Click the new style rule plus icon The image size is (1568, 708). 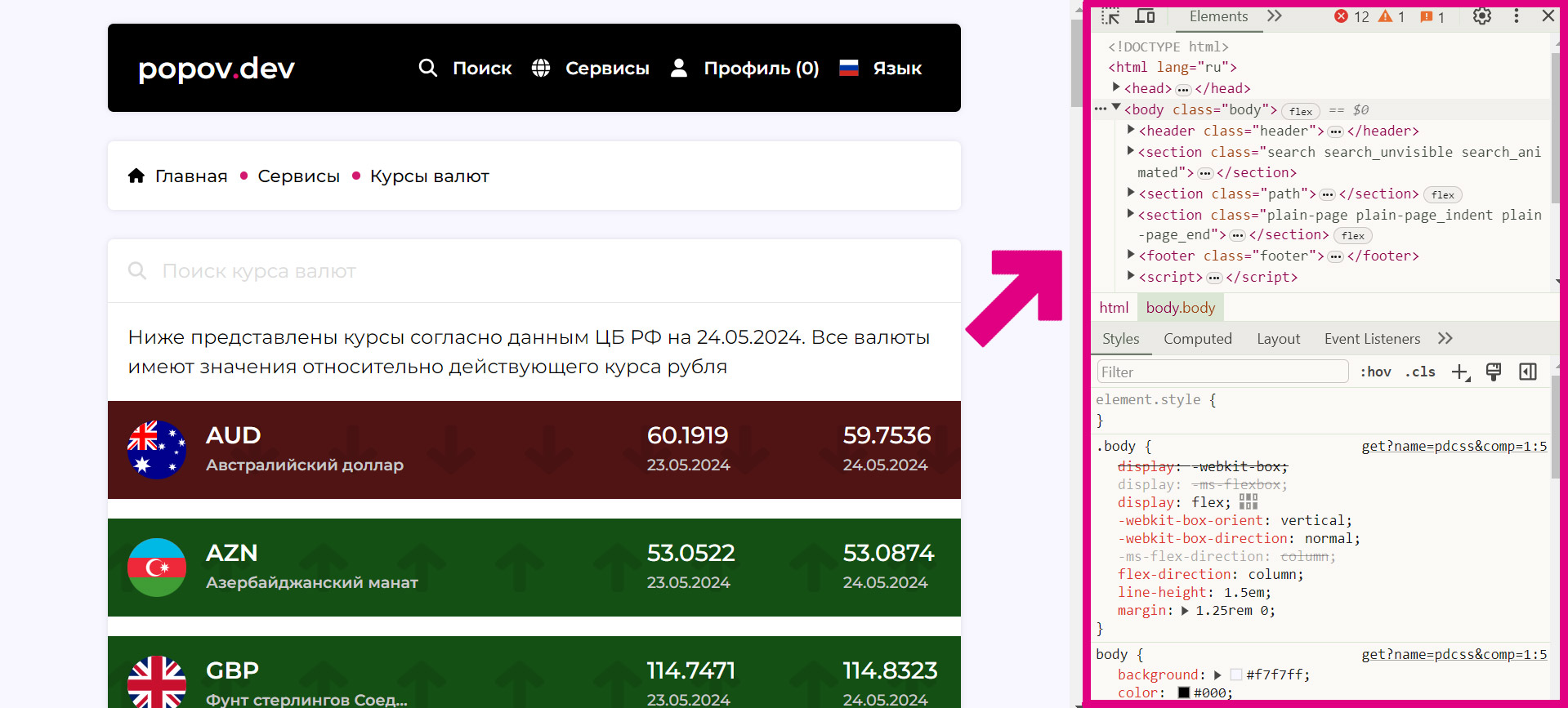[1460, 372]
